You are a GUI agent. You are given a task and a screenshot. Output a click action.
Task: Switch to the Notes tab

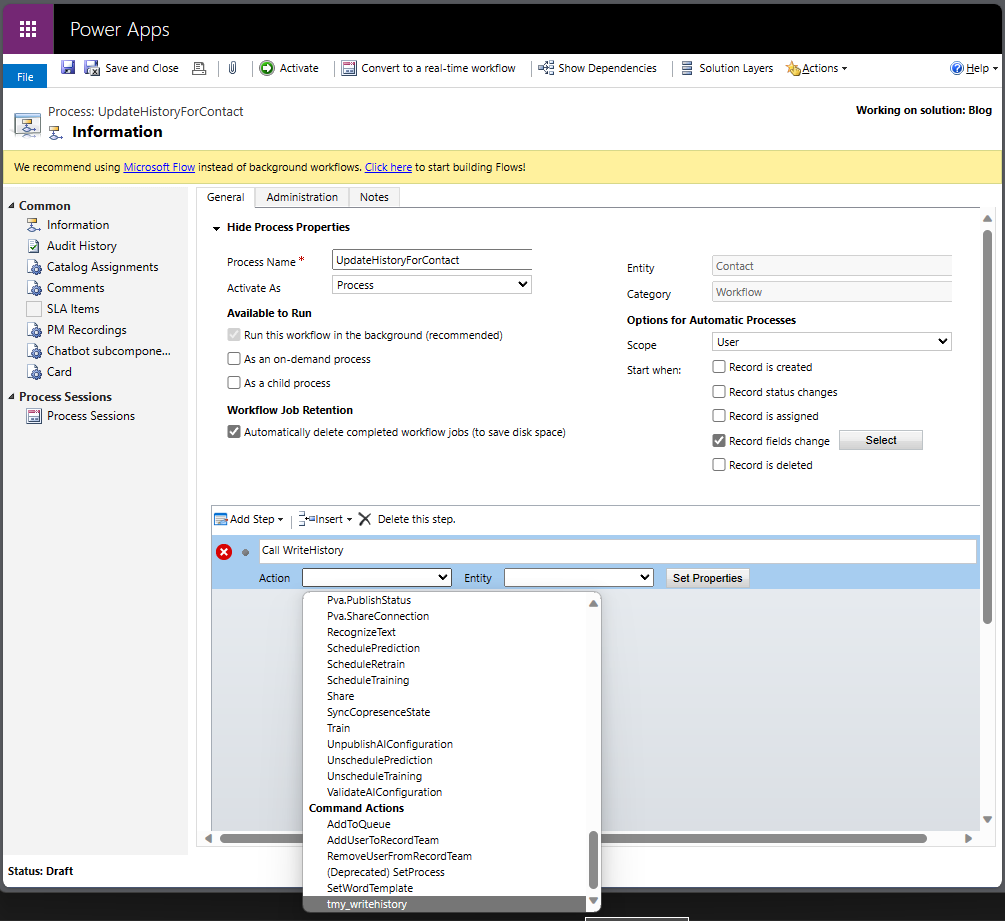click(x=374, y=197)
